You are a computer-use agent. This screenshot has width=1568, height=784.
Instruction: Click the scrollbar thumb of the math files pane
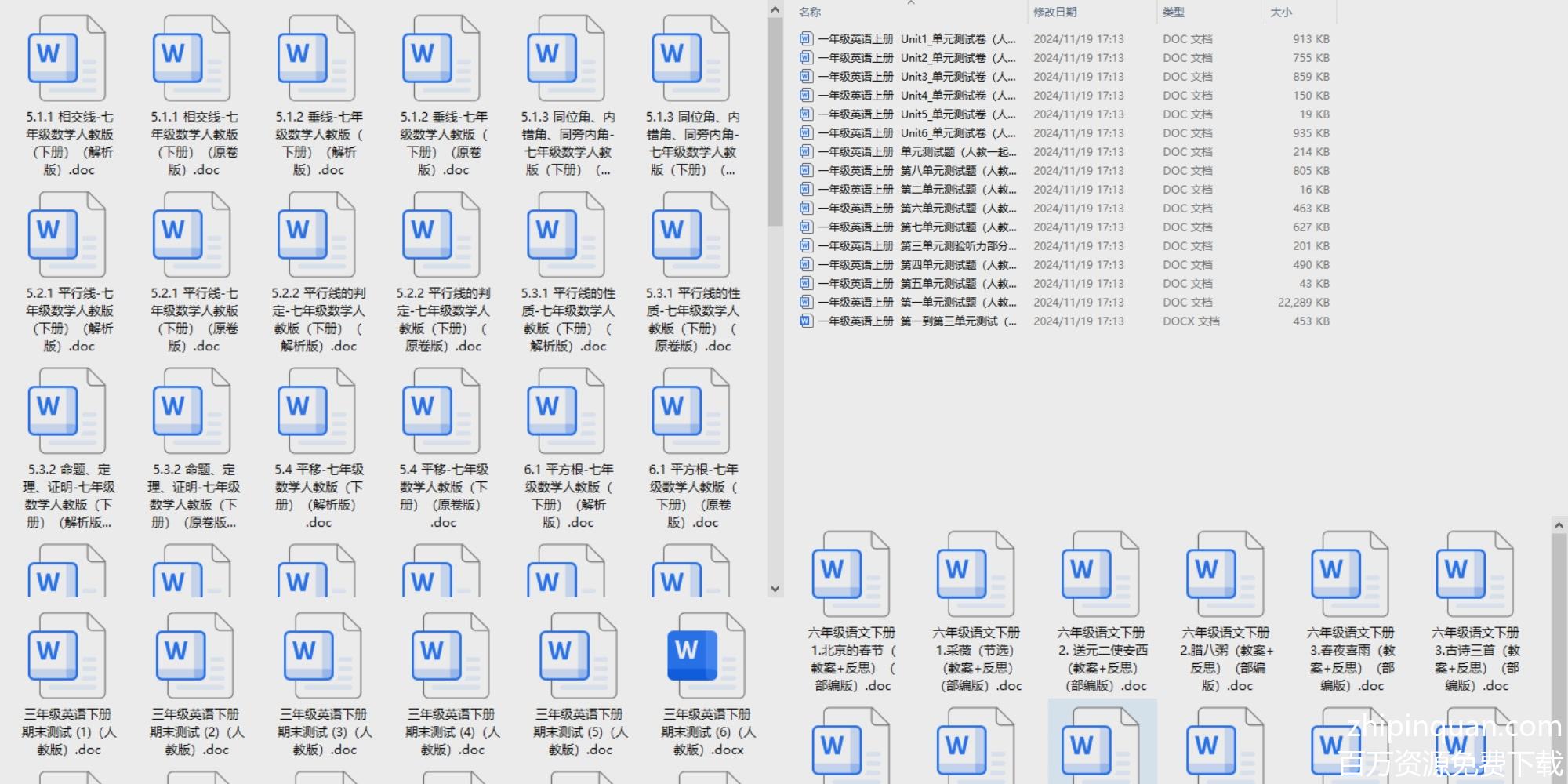click(775, 122)
